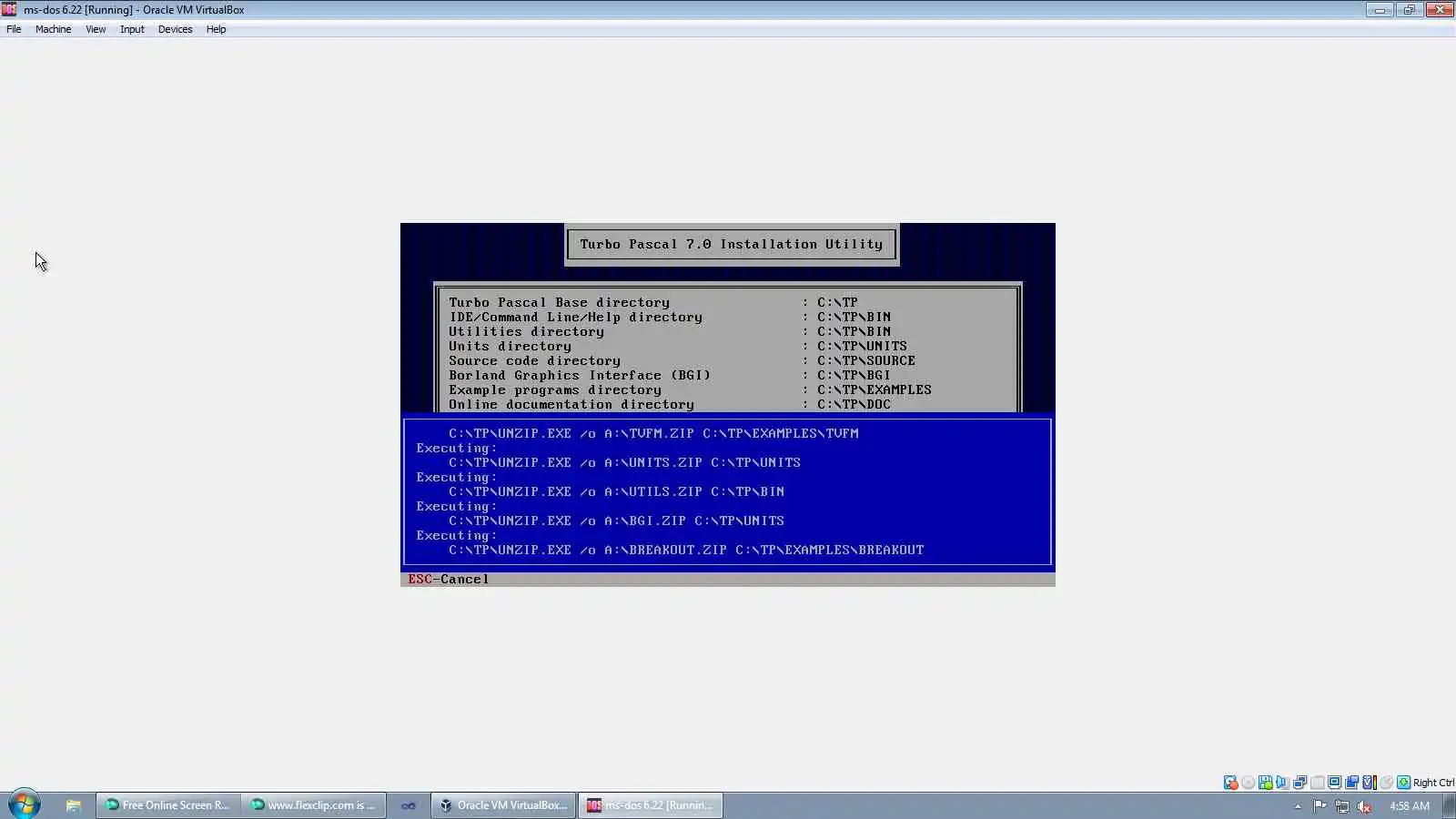Screen dimensions: 1456x819
Task: Open the Machine menu
Action: 53,29
